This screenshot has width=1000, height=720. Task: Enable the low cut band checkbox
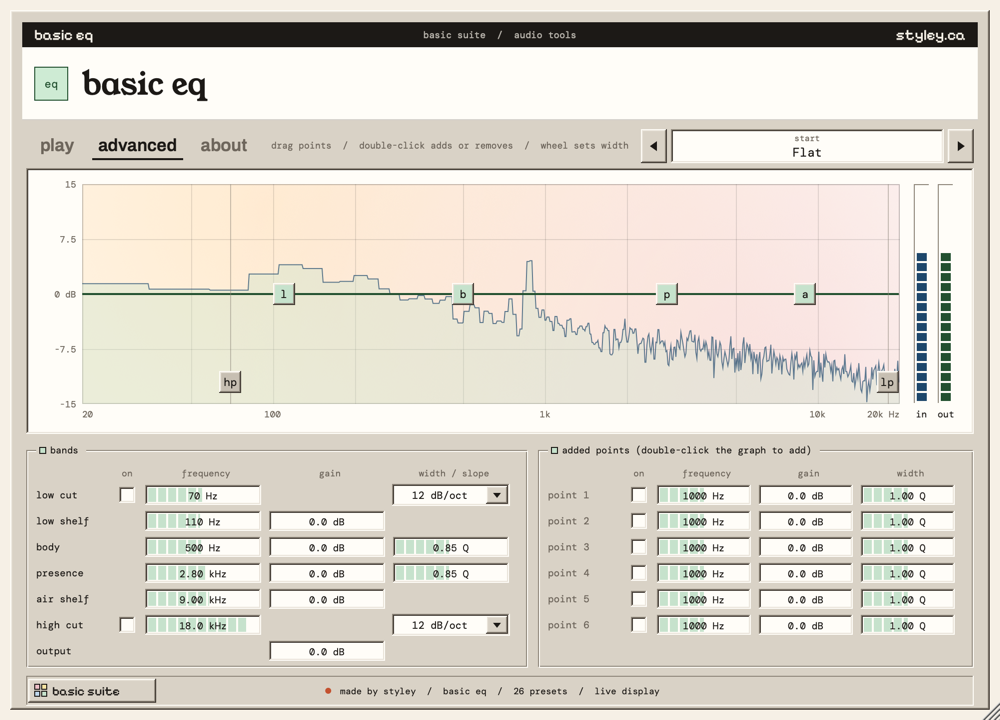click(128, 495)
